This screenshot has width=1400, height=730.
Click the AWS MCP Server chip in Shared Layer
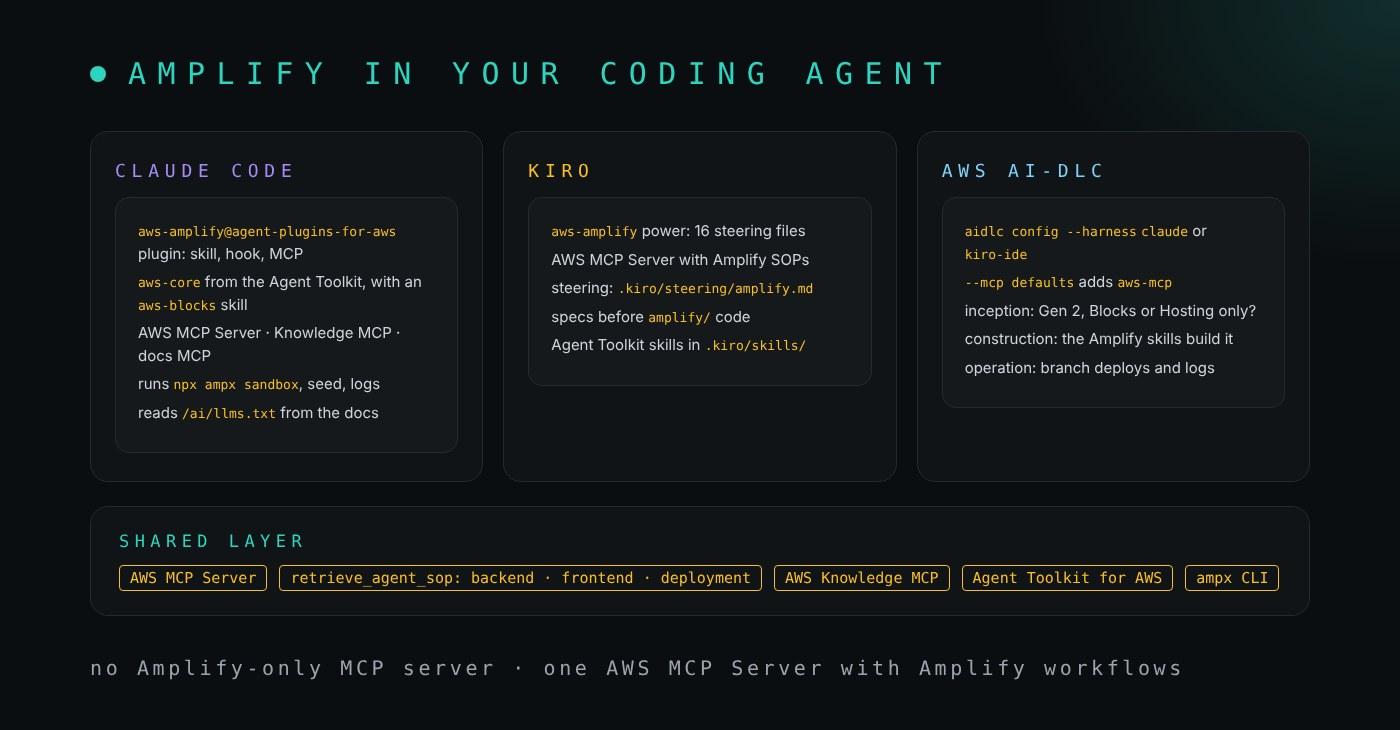[x=193, y=578]
